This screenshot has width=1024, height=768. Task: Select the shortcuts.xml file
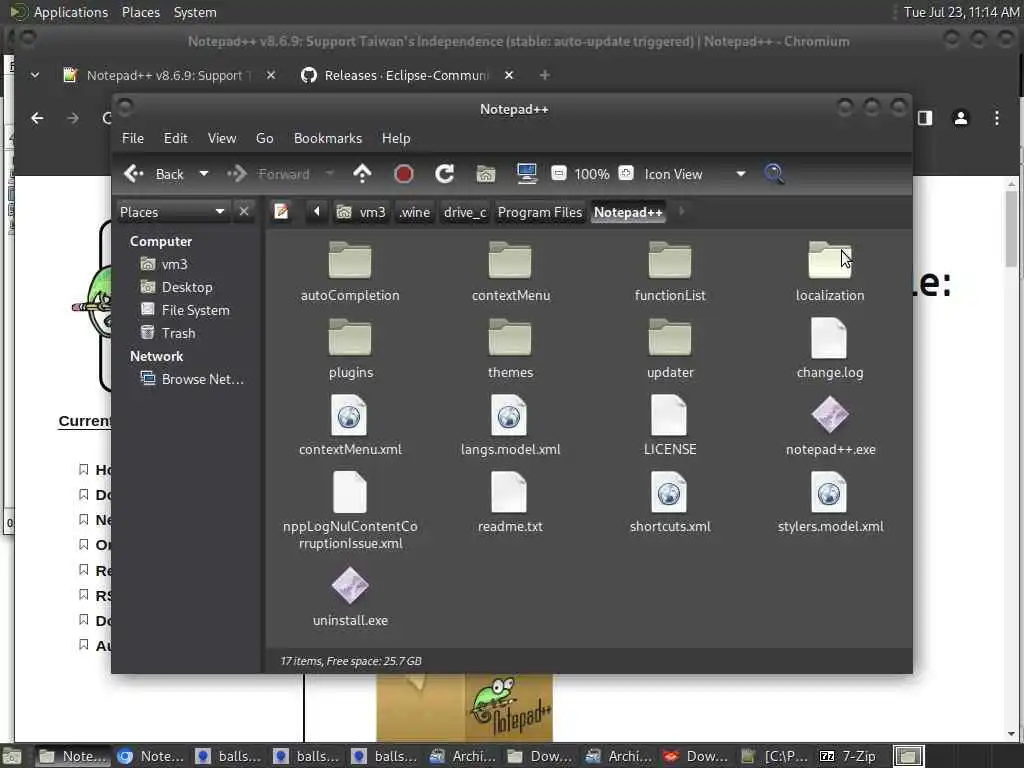(670, 502)
